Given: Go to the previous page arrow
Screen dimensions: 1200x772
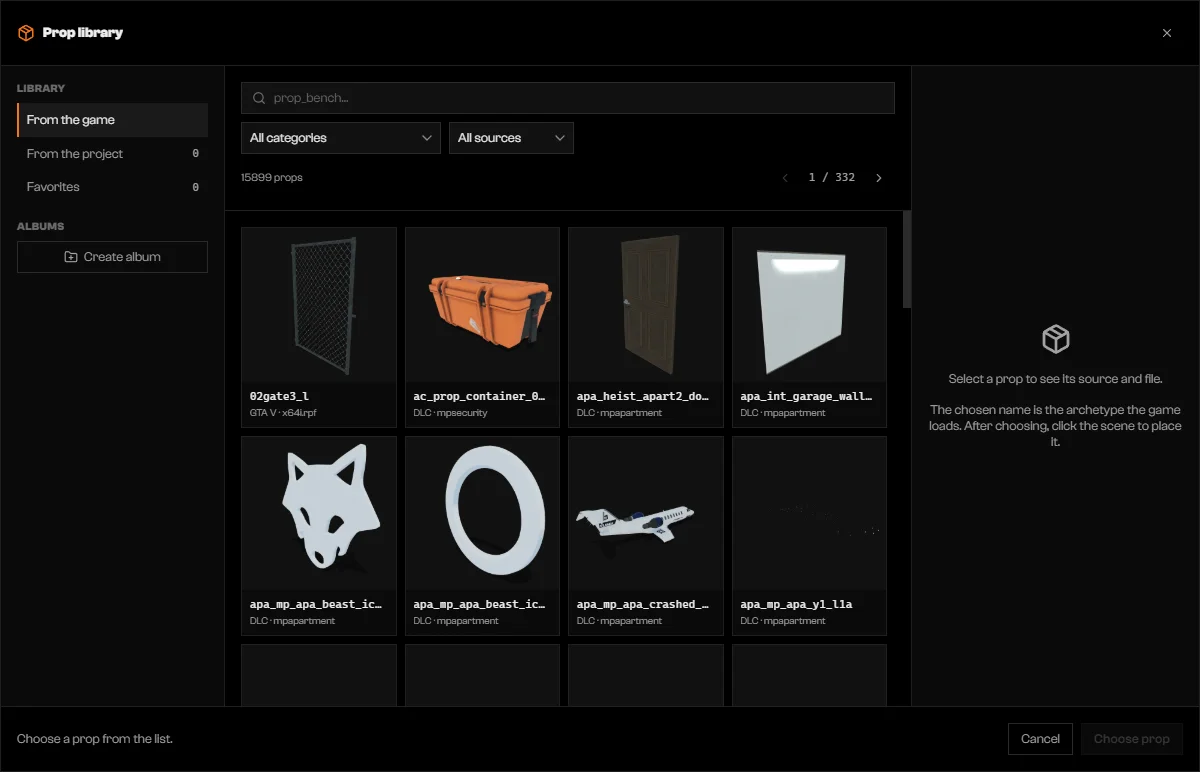Looking at the screenshot, I should (x=785, y=178).
